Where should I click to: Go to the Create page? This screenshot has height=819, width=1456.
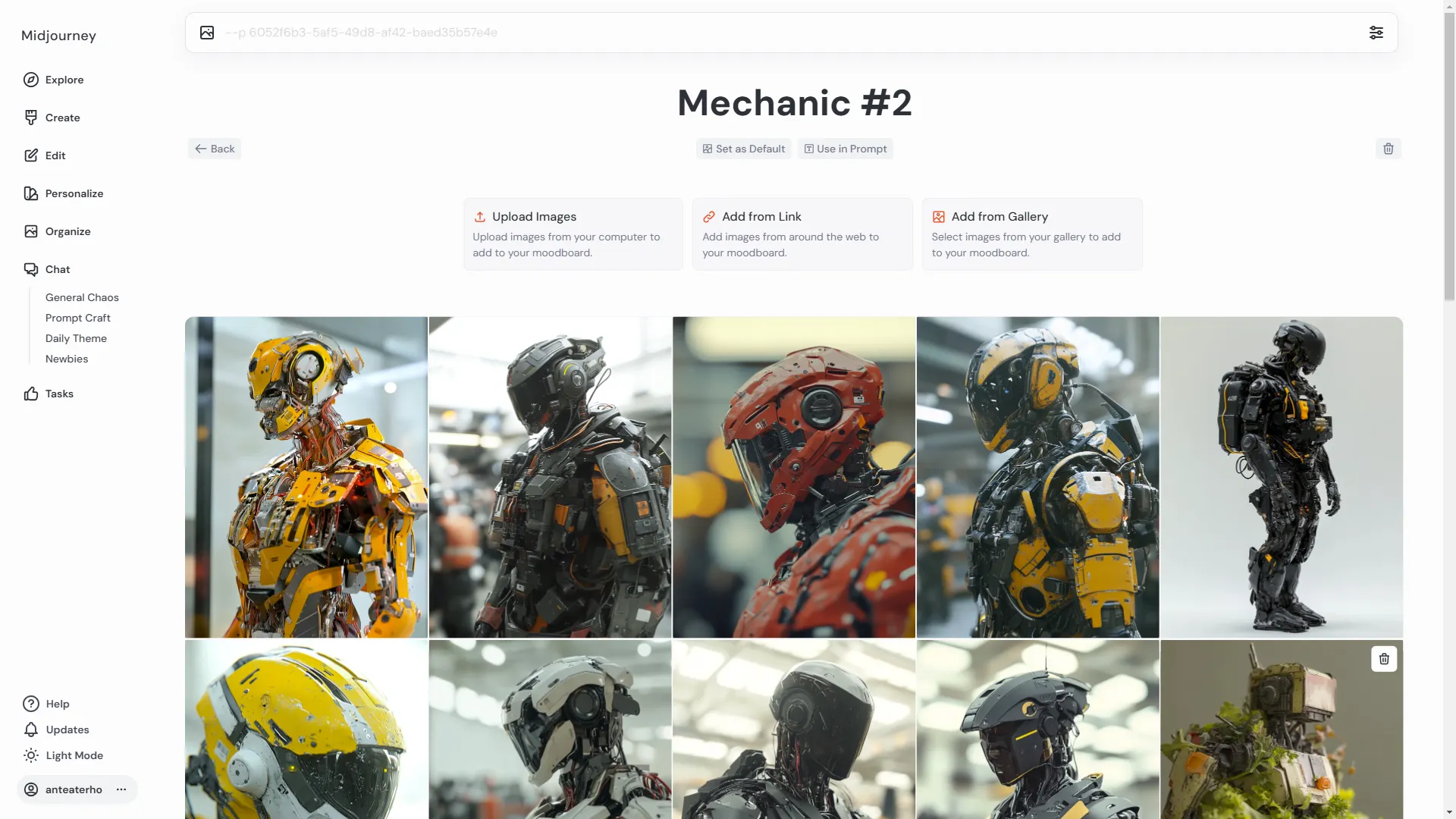coord(62,118)
